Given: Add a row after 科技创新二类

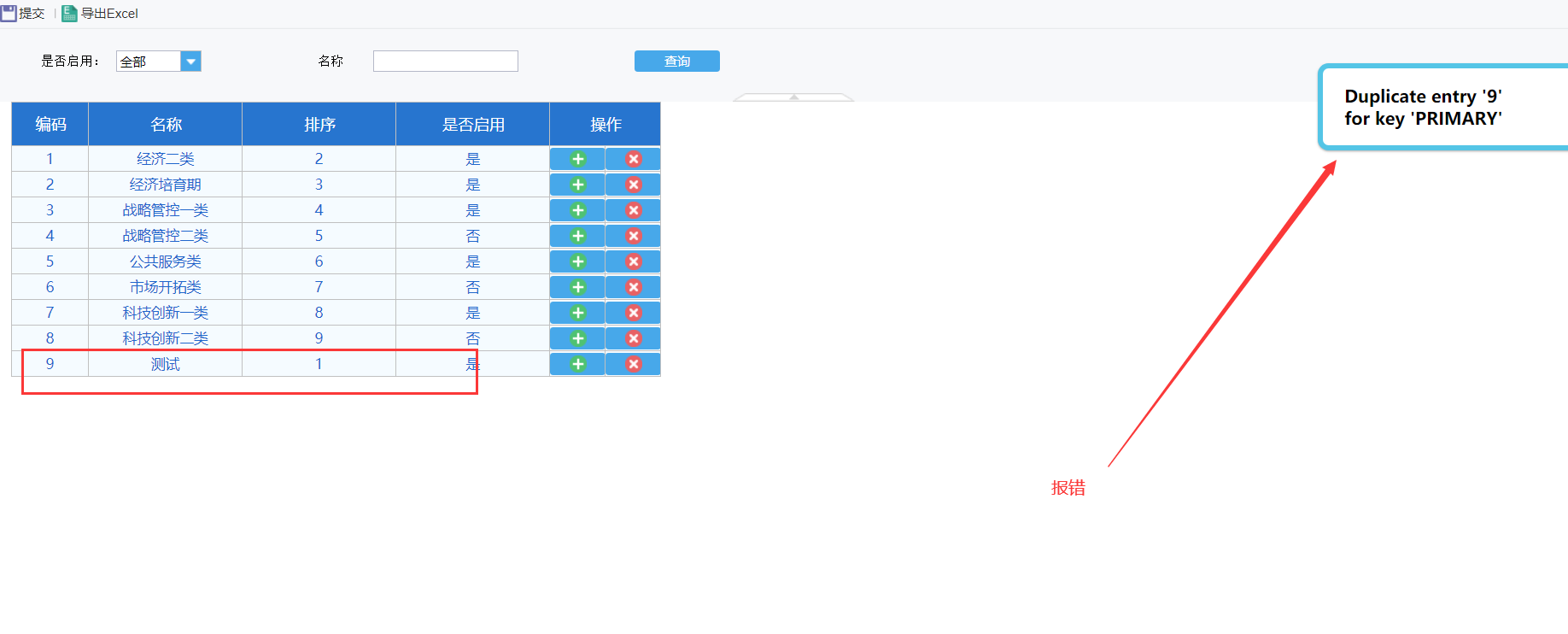Looking at the screenshot, I should (577, 338).
